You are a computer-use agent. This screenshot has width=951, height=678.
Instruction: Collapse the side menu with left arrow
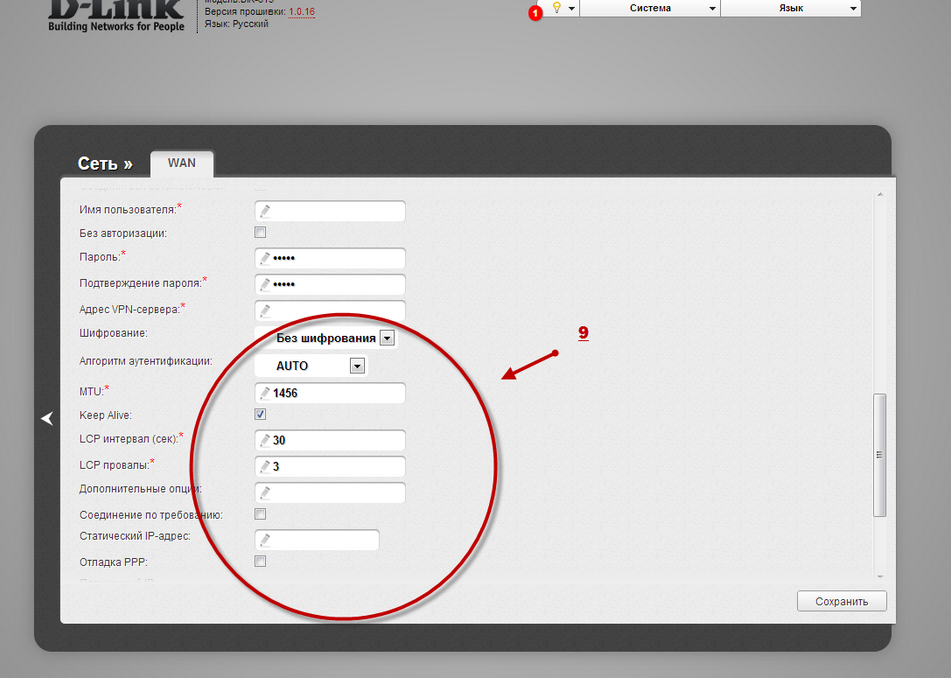tap(47, 418)
